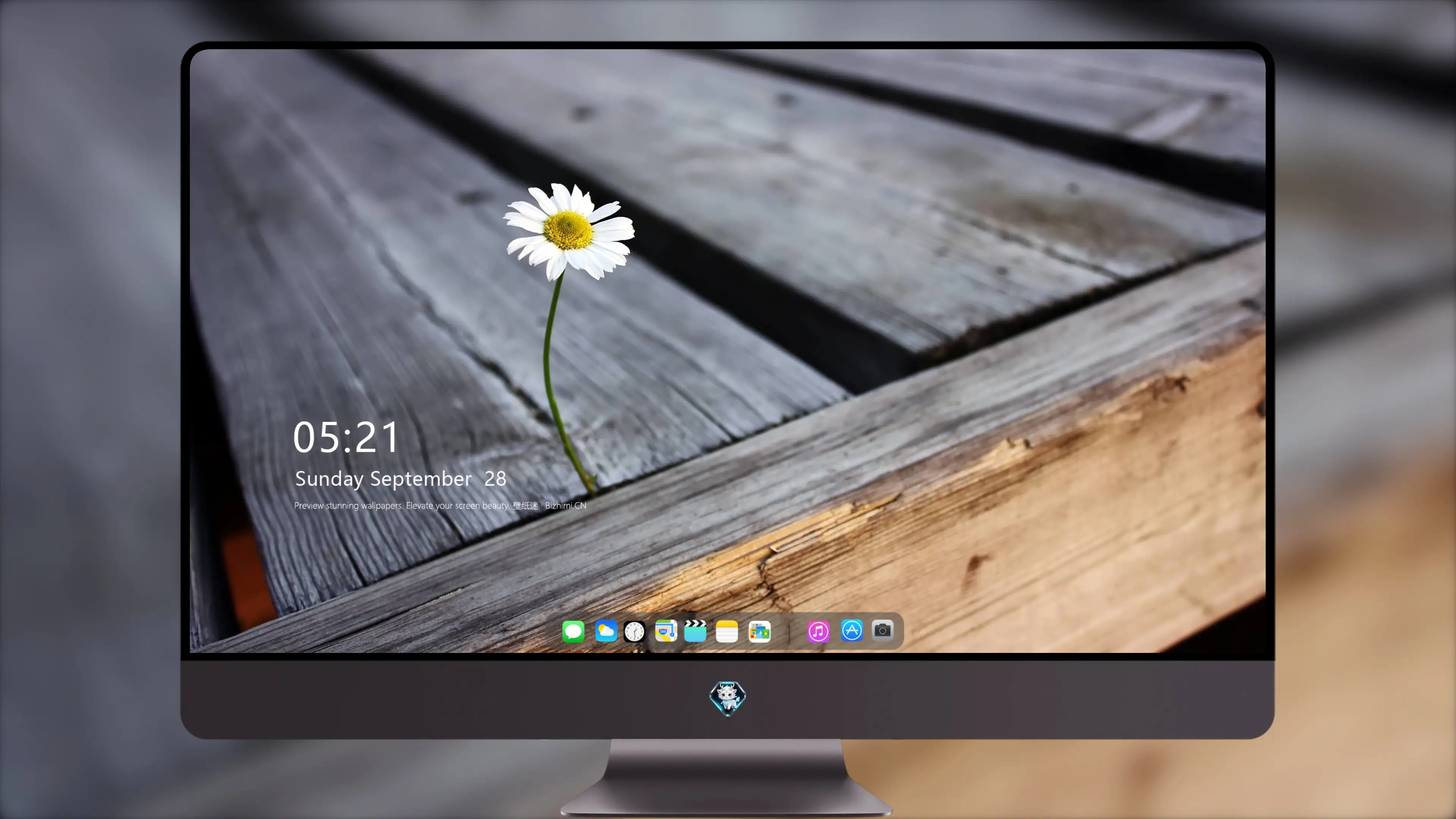The image size is (1456, 819).
Task: Click the Bizhimi.CN wallpaper caption text
Action: coord(440,506)
